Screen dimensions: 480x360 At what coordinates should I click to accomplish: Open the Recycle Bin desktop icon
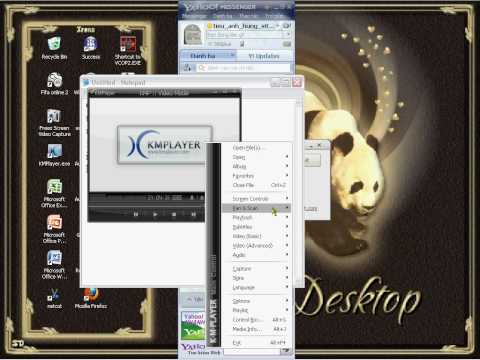tap(54, 48)
